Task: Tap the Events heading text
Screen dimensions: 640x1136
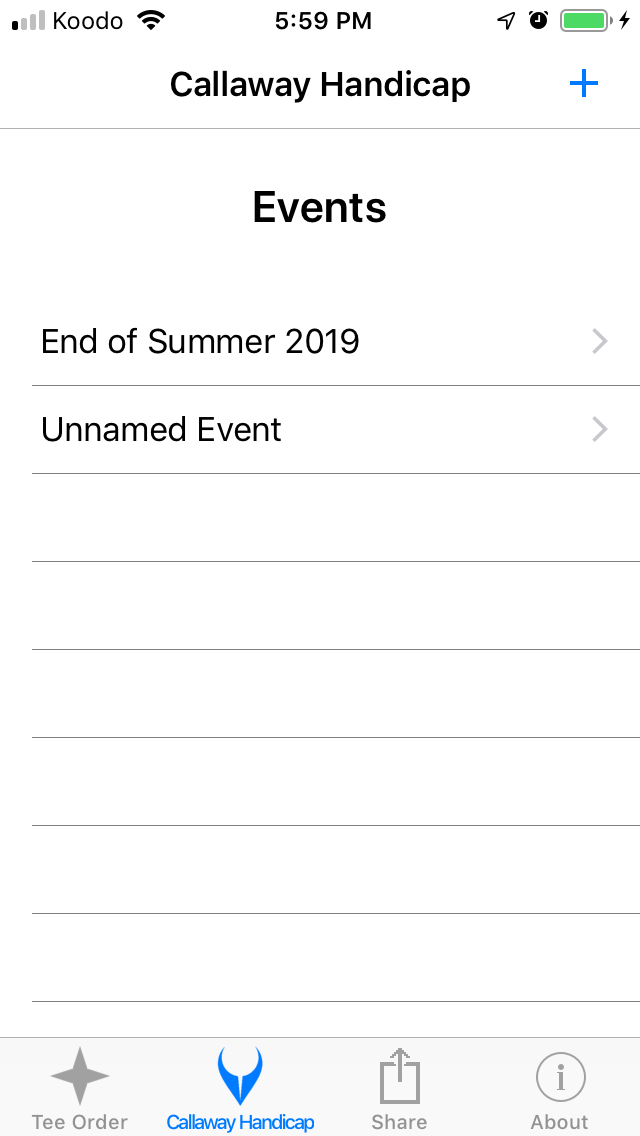Action: (x=319, y=207)
